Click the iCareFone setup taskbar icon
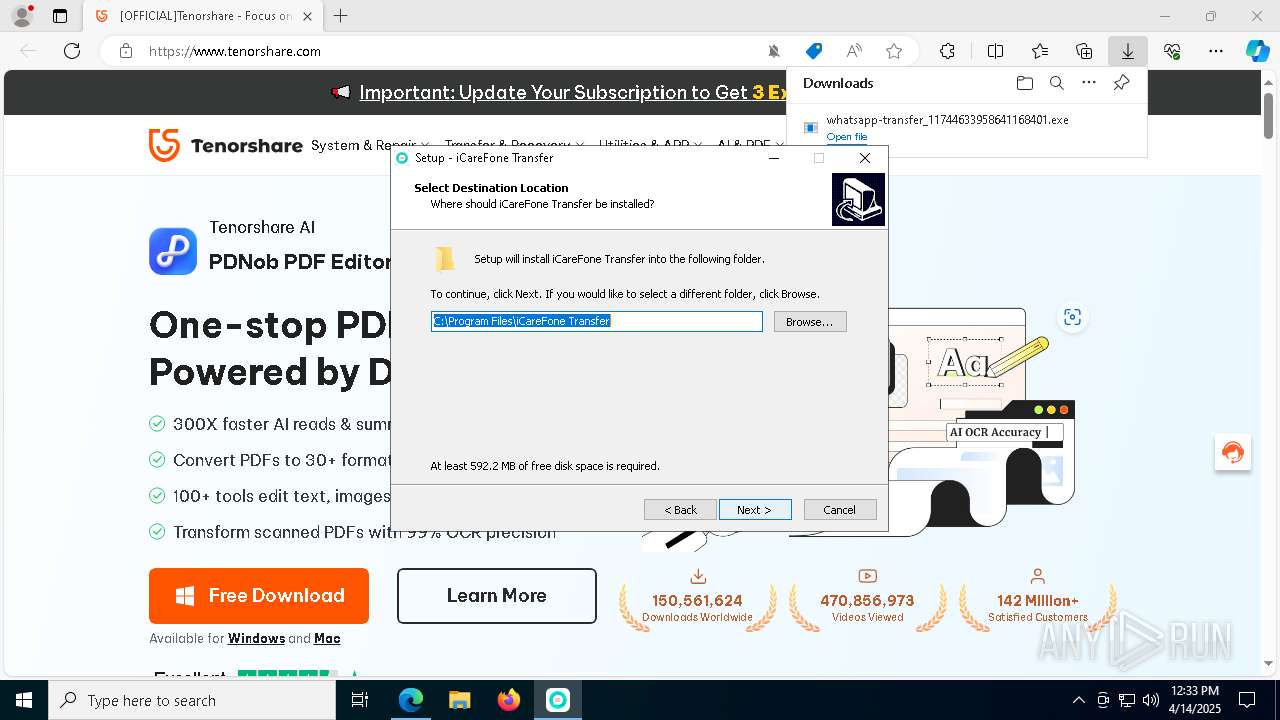 click(558, 700)
